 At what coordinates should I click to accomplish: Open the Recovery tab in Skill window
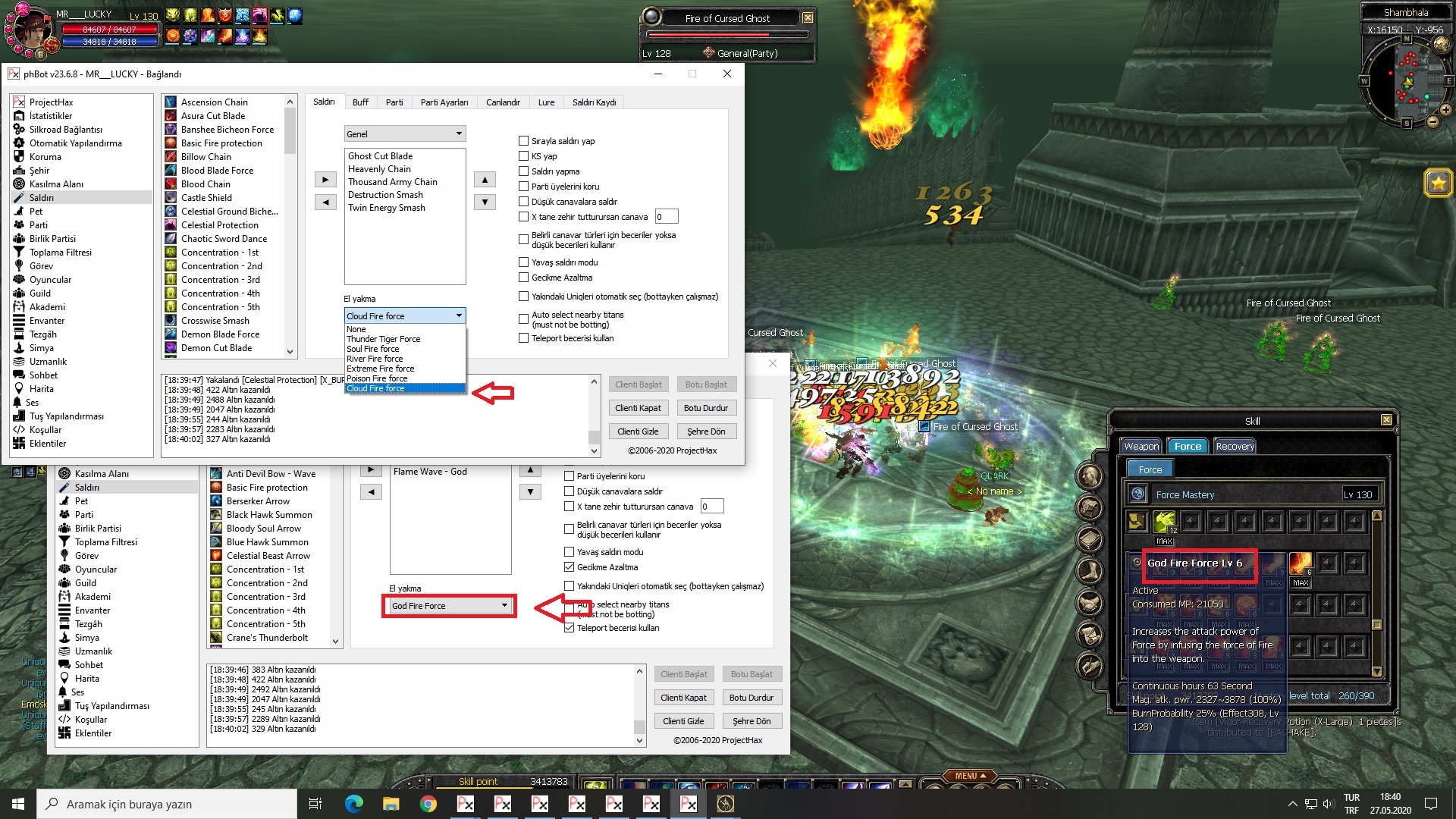point(1235,447)
